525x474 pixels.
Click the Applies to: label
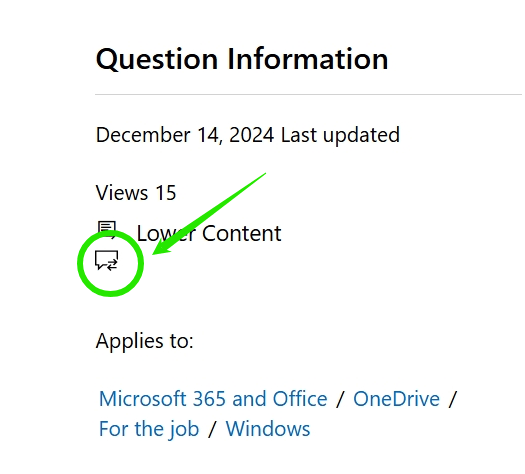coord(144,341)
